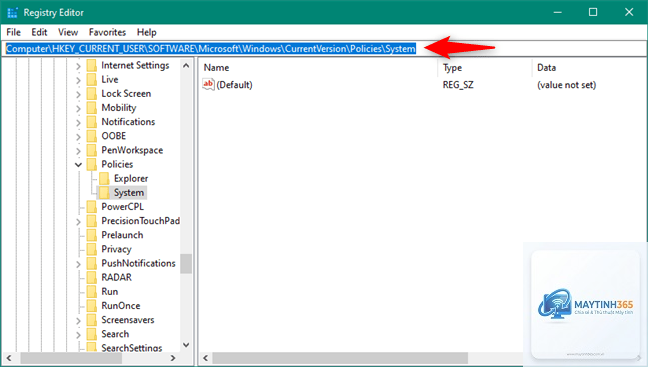This screenshot has width=648, height=367.
Task: Select the Privacy key label
Action: click(117, 249)
